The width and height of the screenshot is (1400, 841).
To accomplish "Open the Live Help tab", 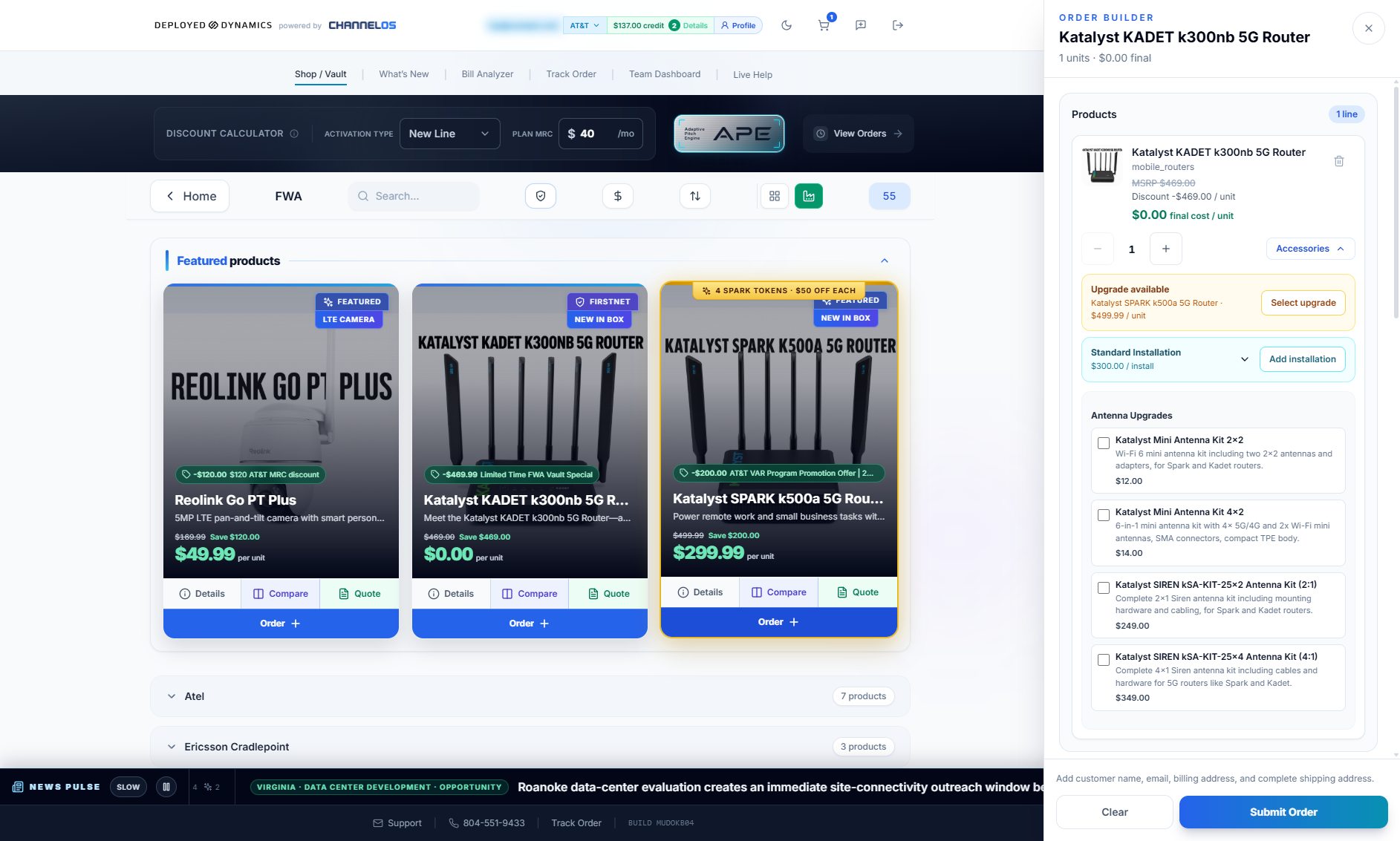I will tap(752, 74).
